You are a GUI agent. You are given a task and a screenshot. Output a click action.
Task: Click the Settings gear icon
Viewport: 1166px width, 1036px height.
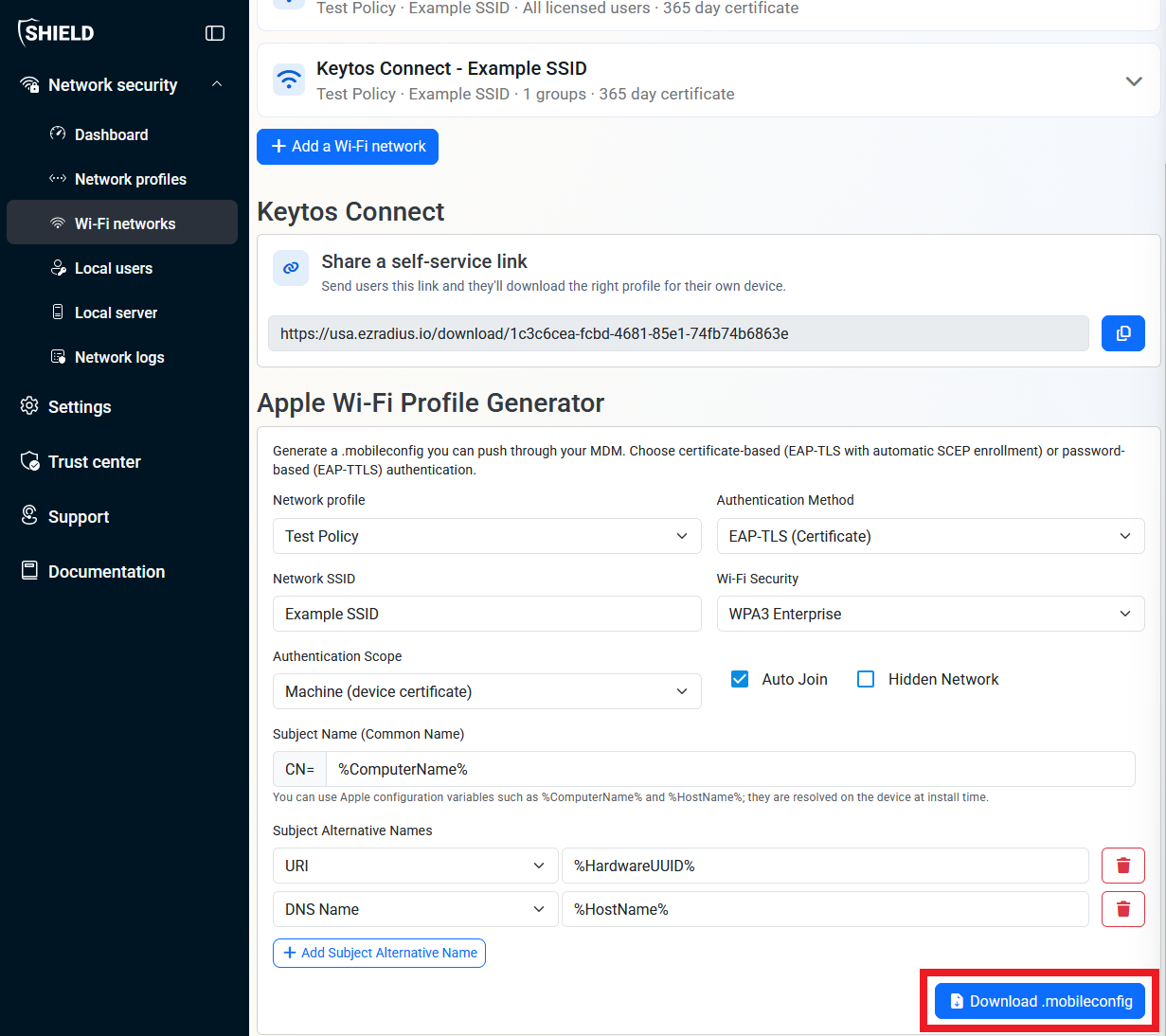pyautogui.click(x=30, y=405)
